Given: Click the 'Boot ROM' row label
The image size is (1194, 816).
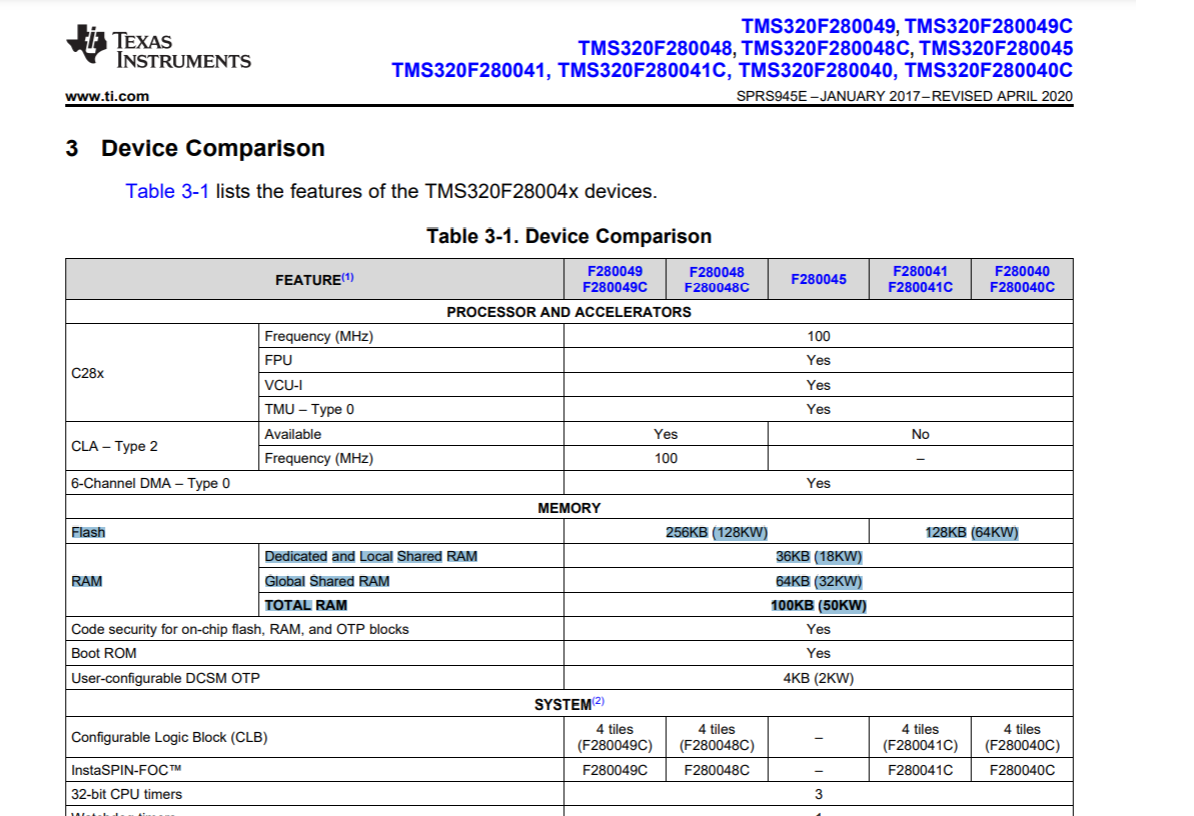Looking at the screenshot, I should pos(104,653).
